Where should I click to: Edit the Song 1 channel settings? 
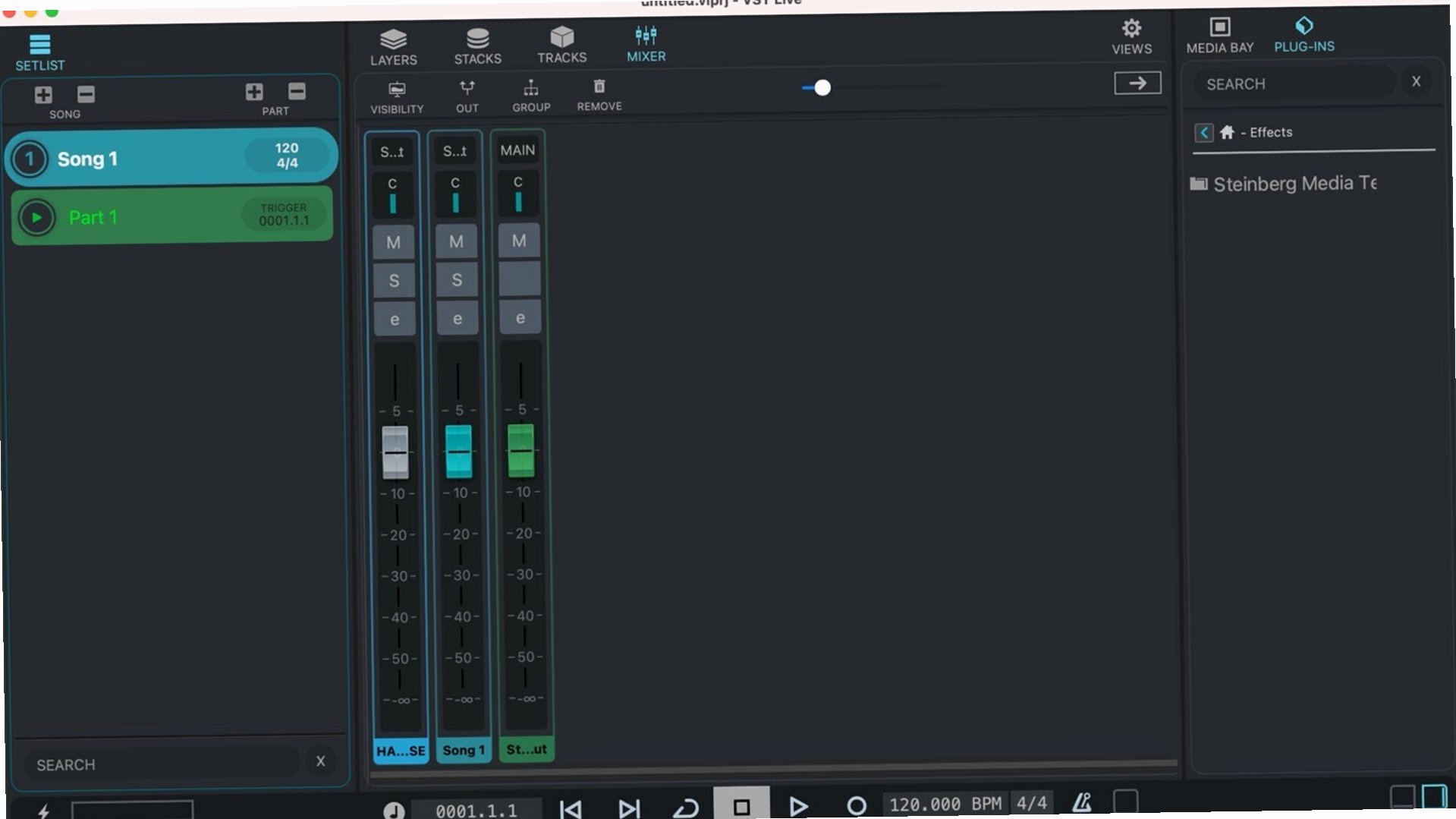coord(458,319)
